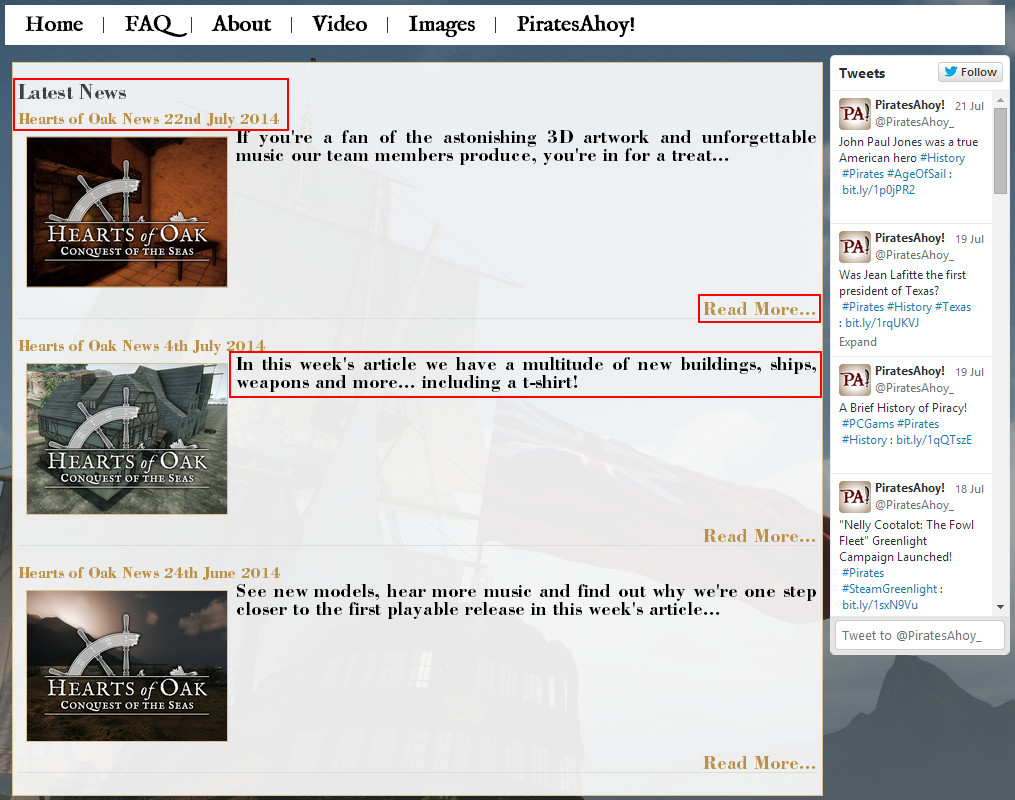Screen dimensions: 1015x800
Task: Open the 24th June article thumbnail image
Action: (x=127, y=666)
